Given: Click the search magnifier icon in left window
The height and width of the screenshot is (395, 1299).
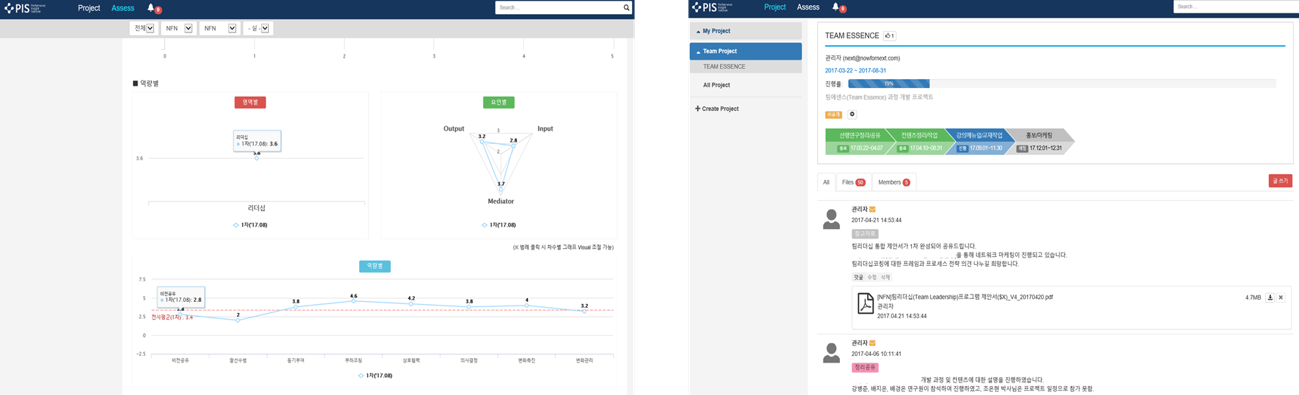Looking at the screenshot, I should pyautogui.click(x=627, y=8).
